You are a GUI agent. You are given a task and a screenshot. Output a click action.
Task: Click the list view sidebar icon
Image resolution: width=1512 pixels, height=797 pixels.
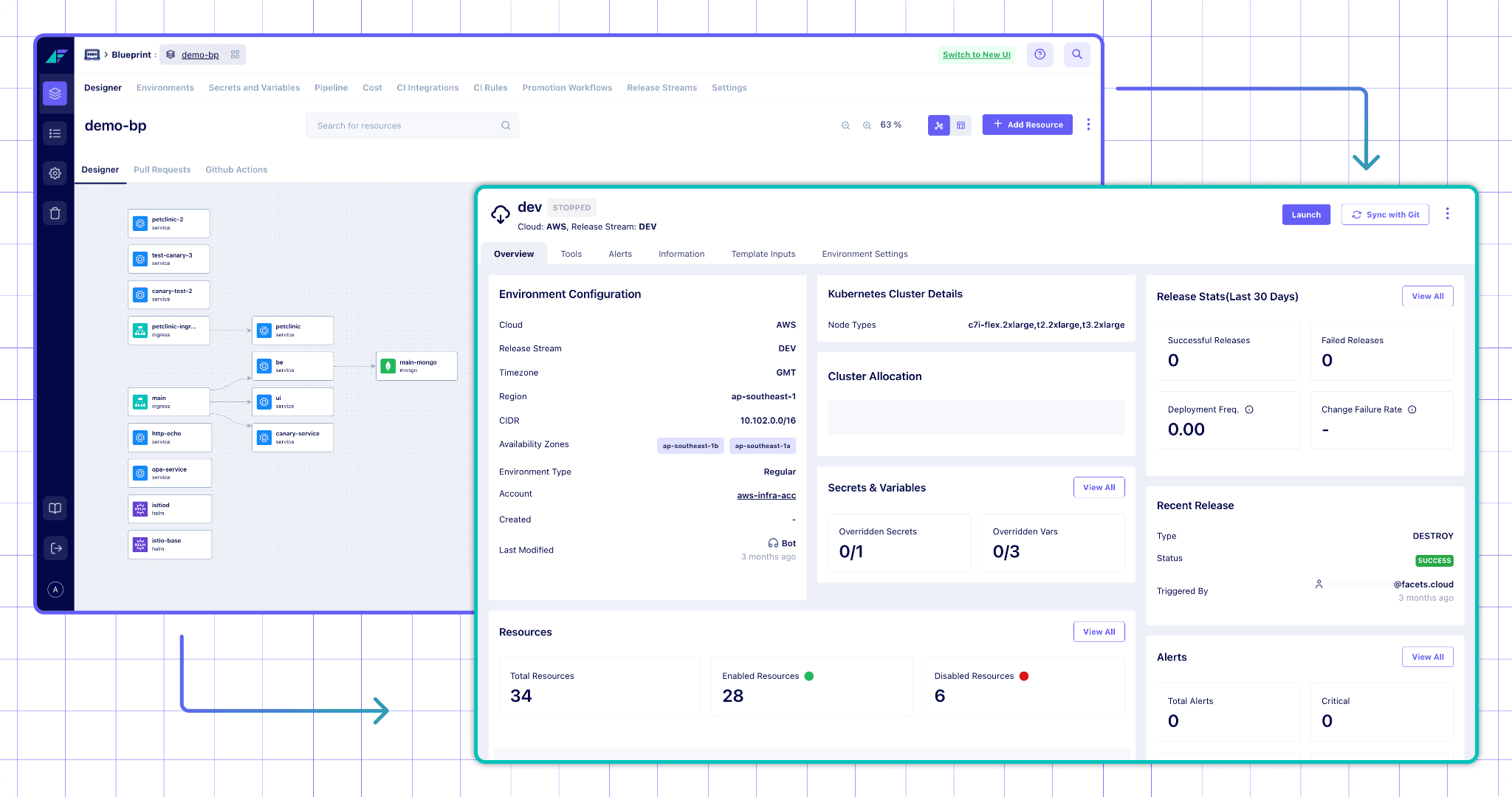[55, 134]
